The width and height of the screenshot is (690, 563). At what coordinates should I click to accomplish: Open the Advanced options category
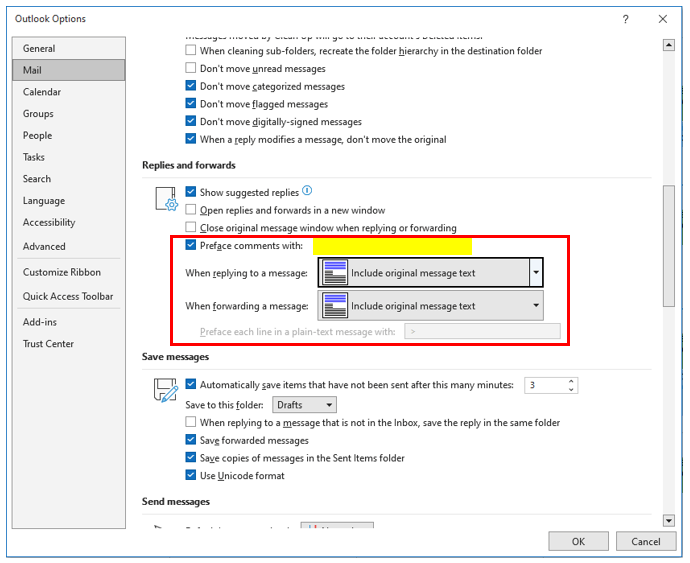(69, 246)
